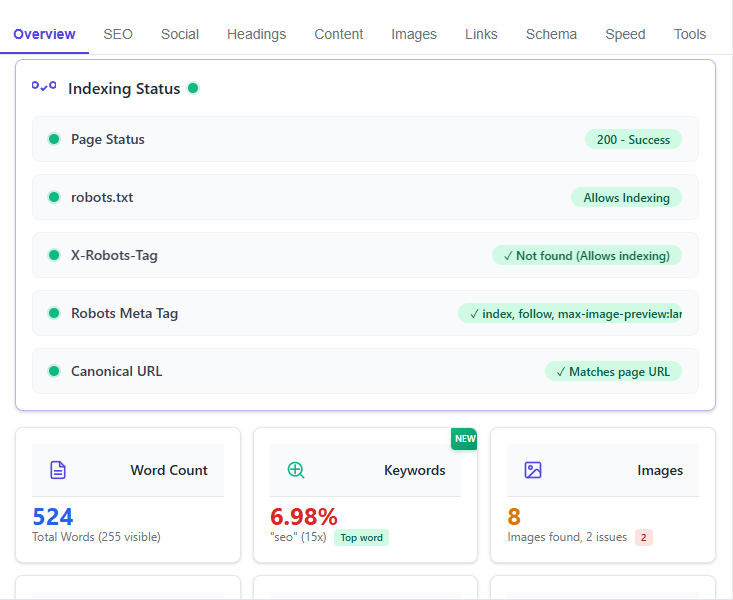Click the NEW badge on Keywords card
733x600 pixels.
tap(464, 439)
